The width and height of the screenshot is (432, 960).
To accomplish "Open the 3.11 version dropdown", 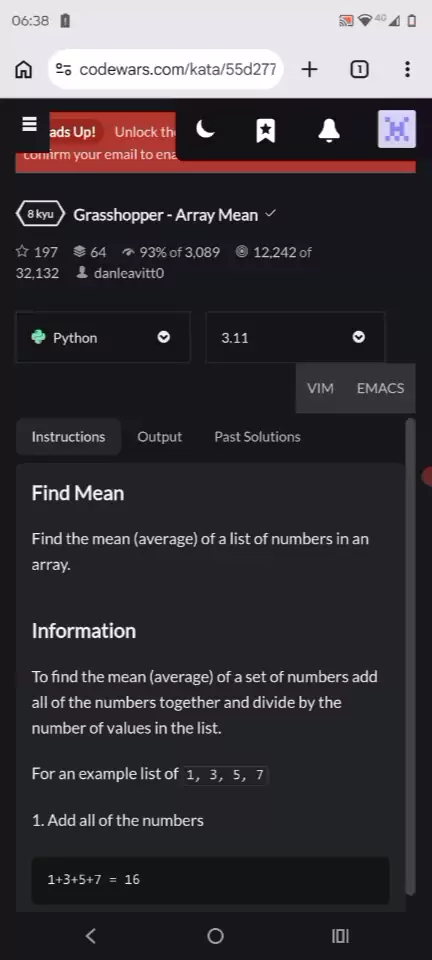I will [295, 337].
